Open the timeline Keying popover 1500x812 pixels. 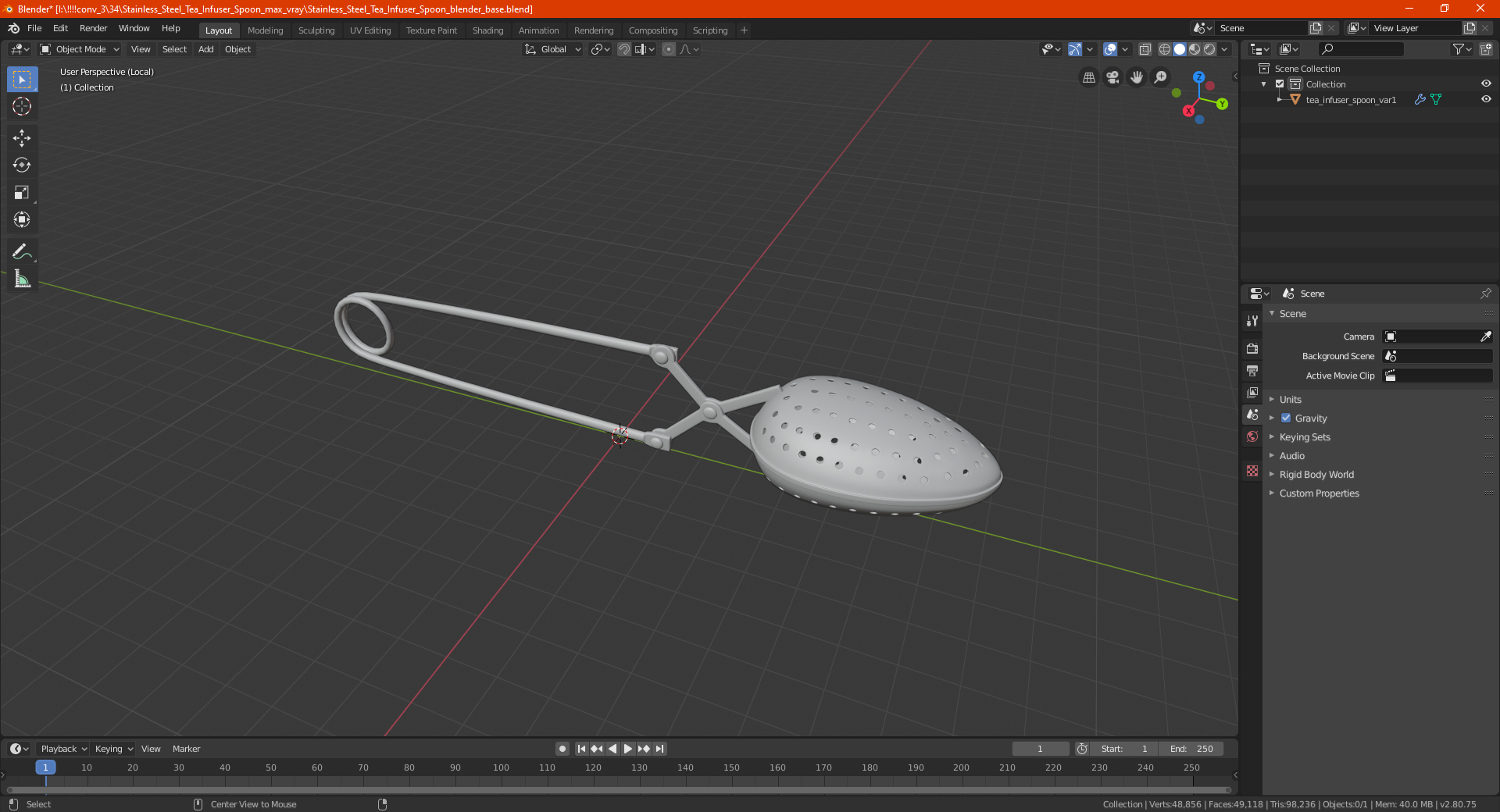pos(113,749)
